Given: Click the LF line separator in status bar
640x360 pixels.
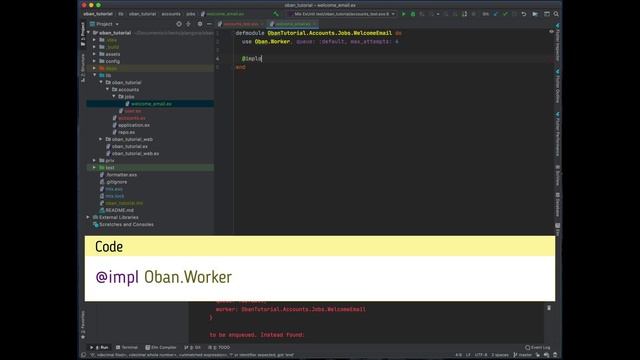Looking at the screenshot, I should click(468, 355).
